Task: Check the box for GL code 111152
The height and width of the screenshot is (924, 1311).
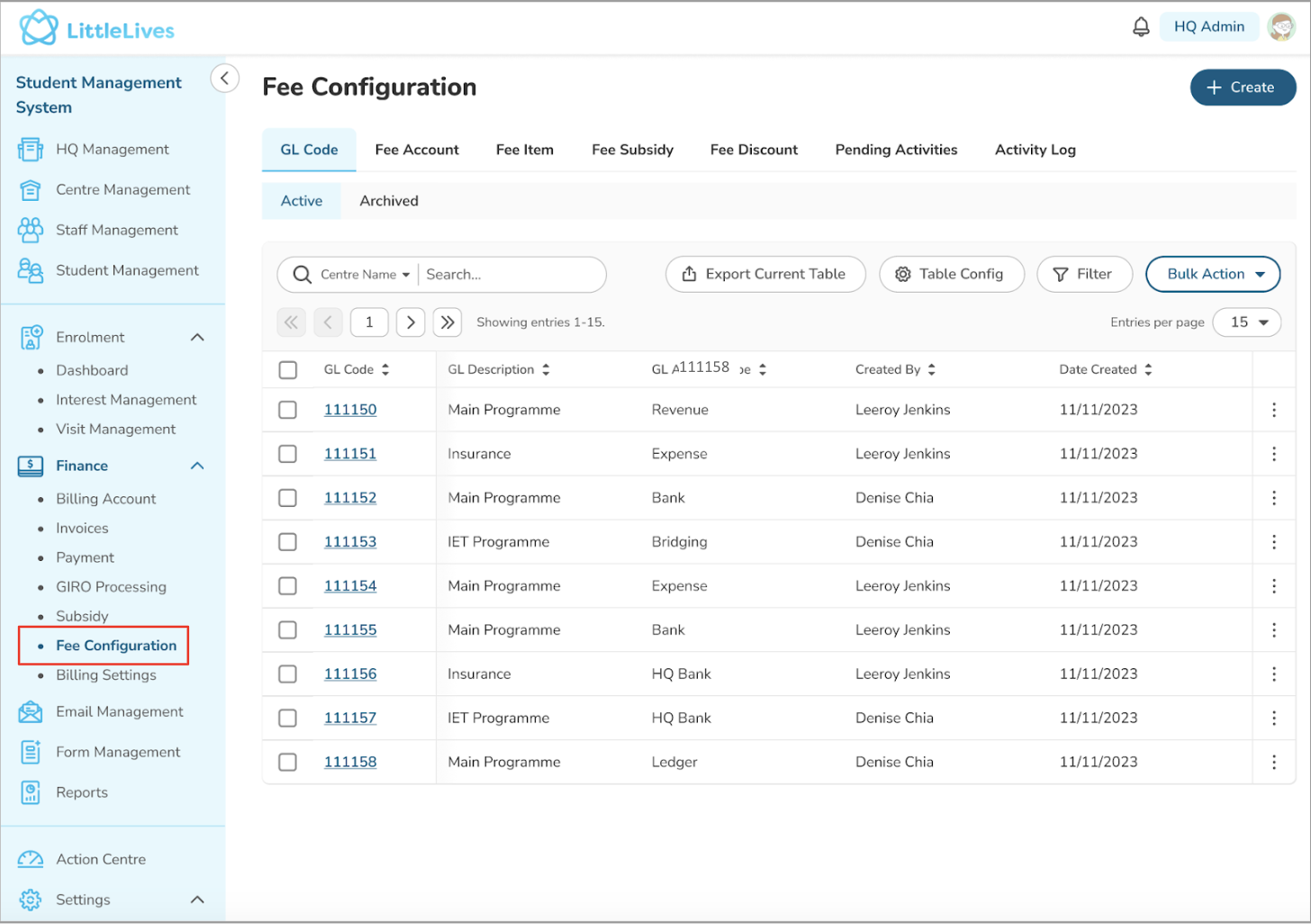Action: [288, 498]
